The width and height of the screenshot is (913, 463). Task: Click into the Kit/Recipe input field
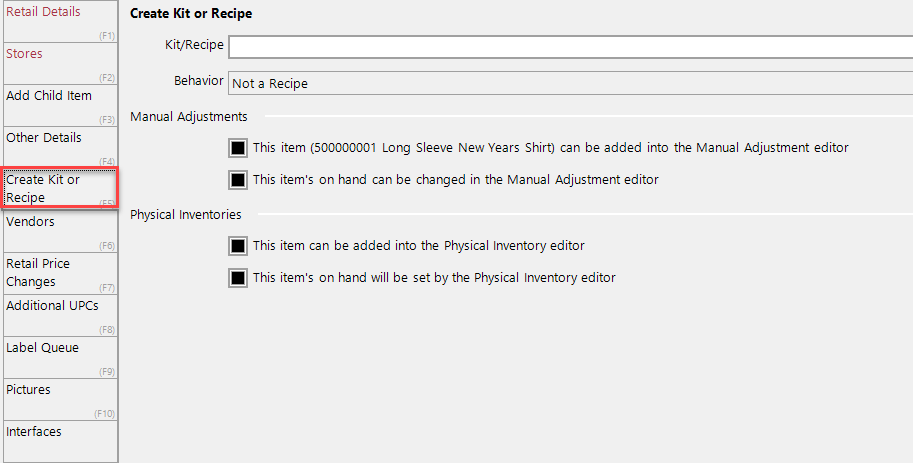click(x=571, y=47)
